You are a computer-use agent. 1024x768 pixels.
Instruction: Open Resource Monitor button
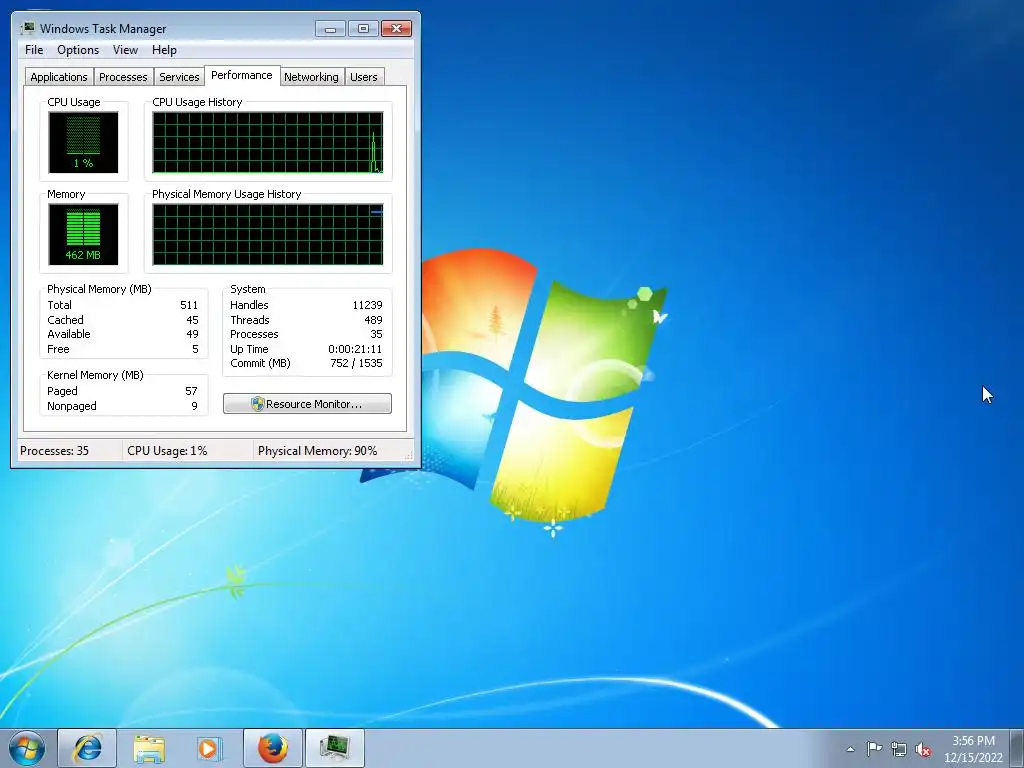(307, 404)
